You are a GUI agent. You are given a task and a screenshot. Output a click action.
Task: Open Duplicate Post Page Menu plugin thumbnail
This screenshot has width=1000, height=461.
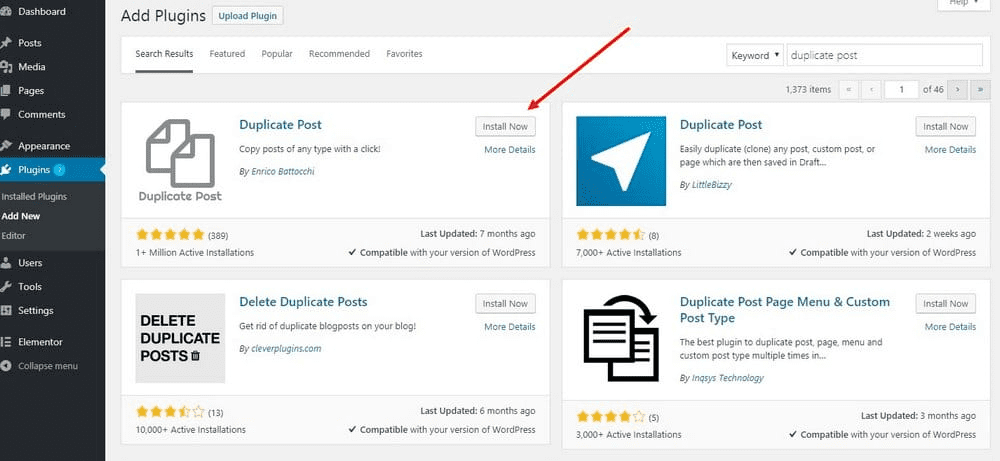pos(621,338)
